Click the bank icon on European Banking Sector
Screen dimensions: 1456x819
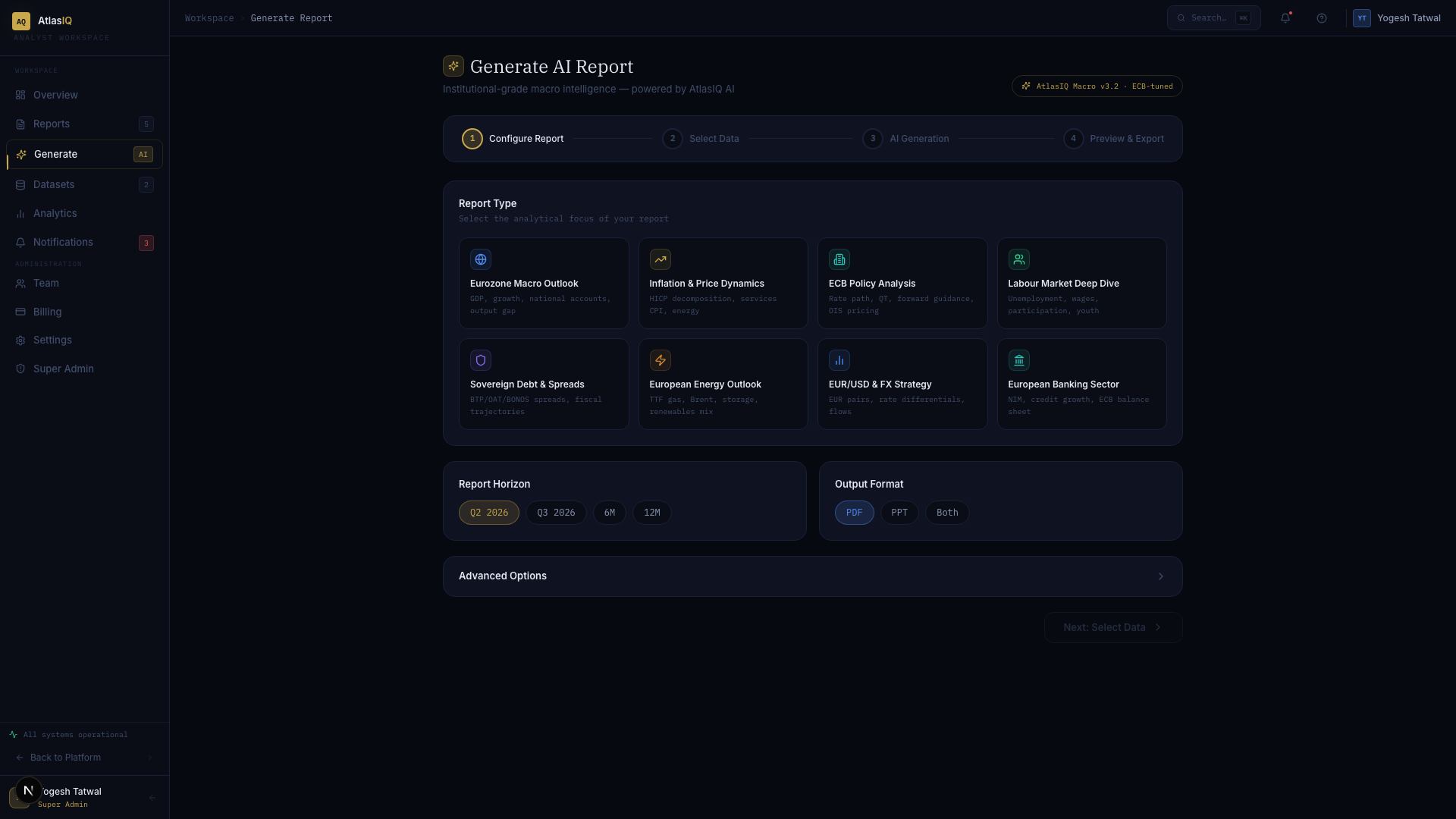(1019, 360)
